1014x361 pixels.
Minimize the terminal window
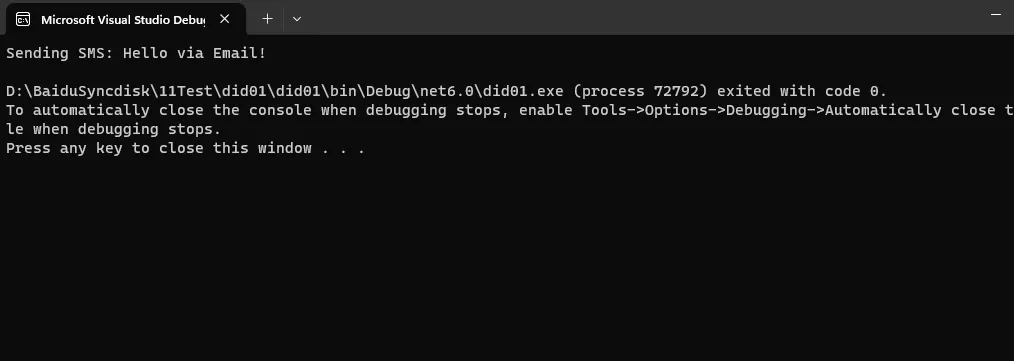tap(996, 14)
